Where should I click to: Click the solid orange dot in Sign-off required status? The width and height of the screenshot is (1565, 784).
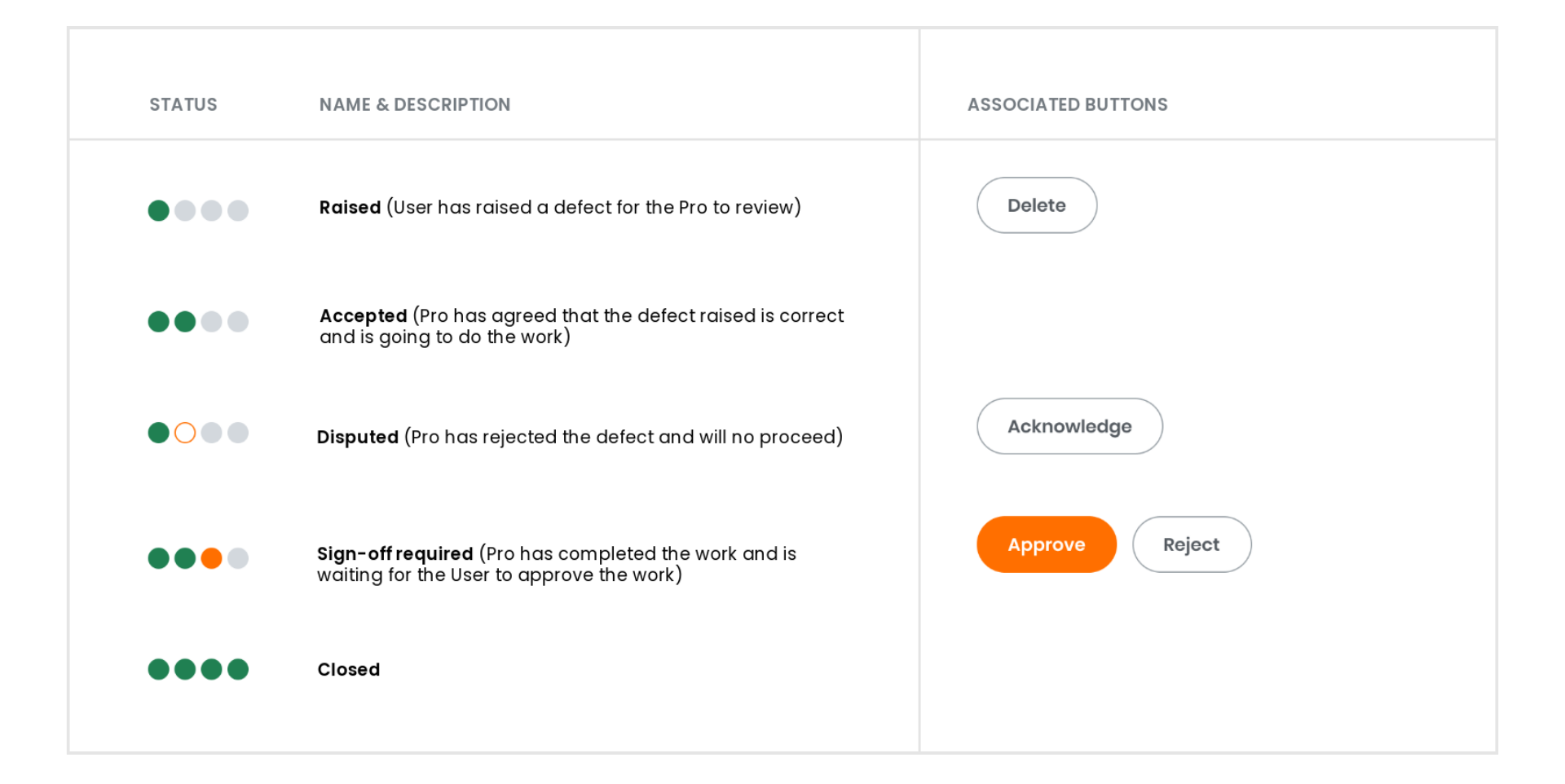(211, 558)
